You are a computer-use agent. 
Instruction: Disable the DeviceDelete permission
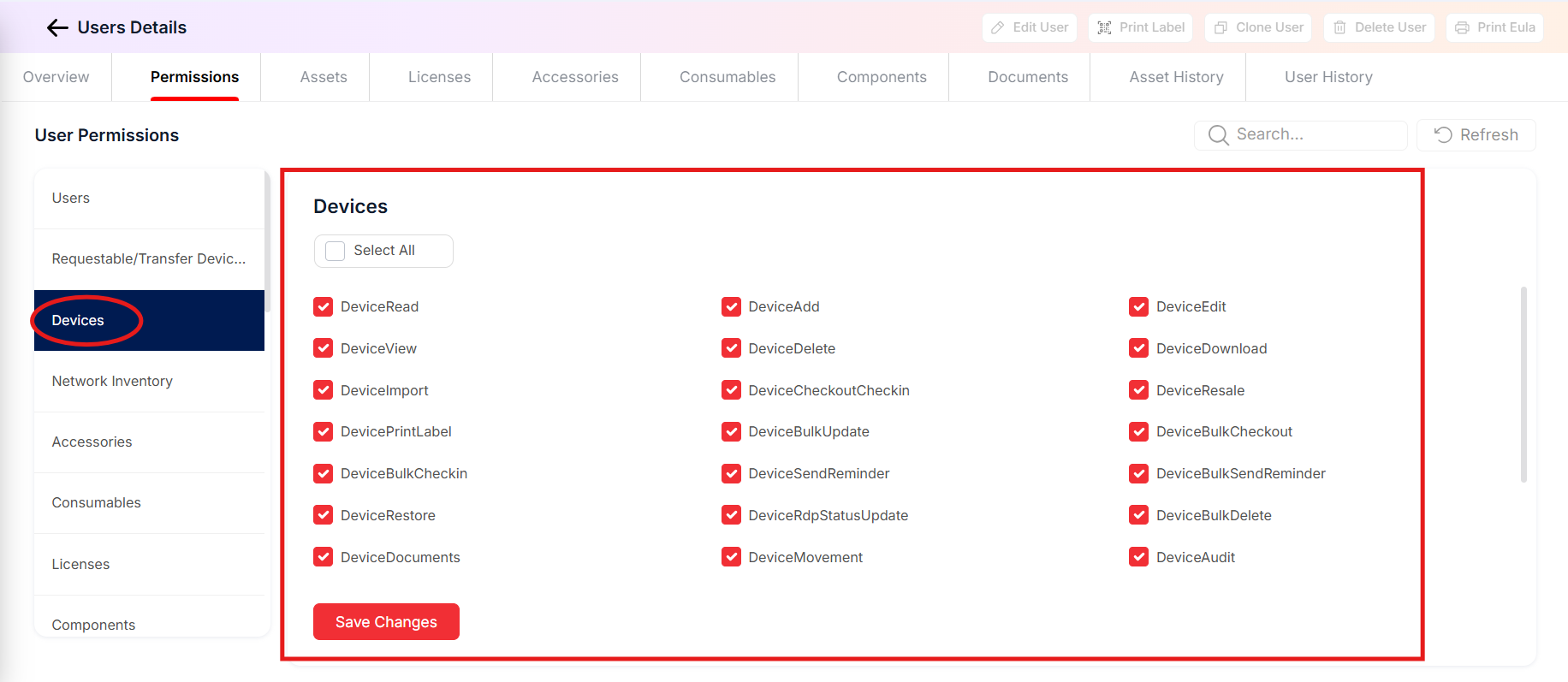731,348
